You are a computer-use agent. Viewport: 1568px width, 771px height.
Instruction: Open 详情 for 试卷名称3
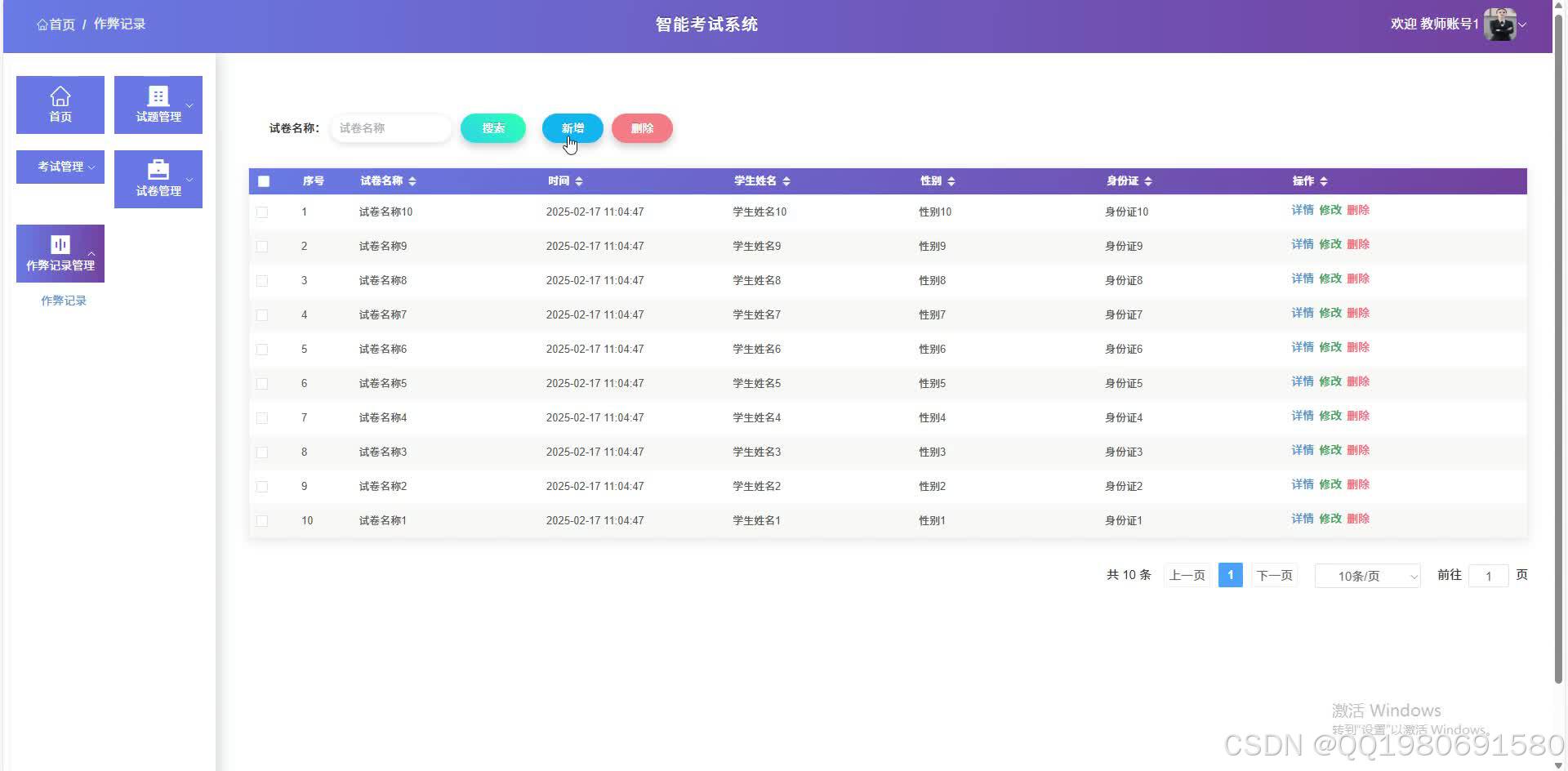click(1303, 450)
